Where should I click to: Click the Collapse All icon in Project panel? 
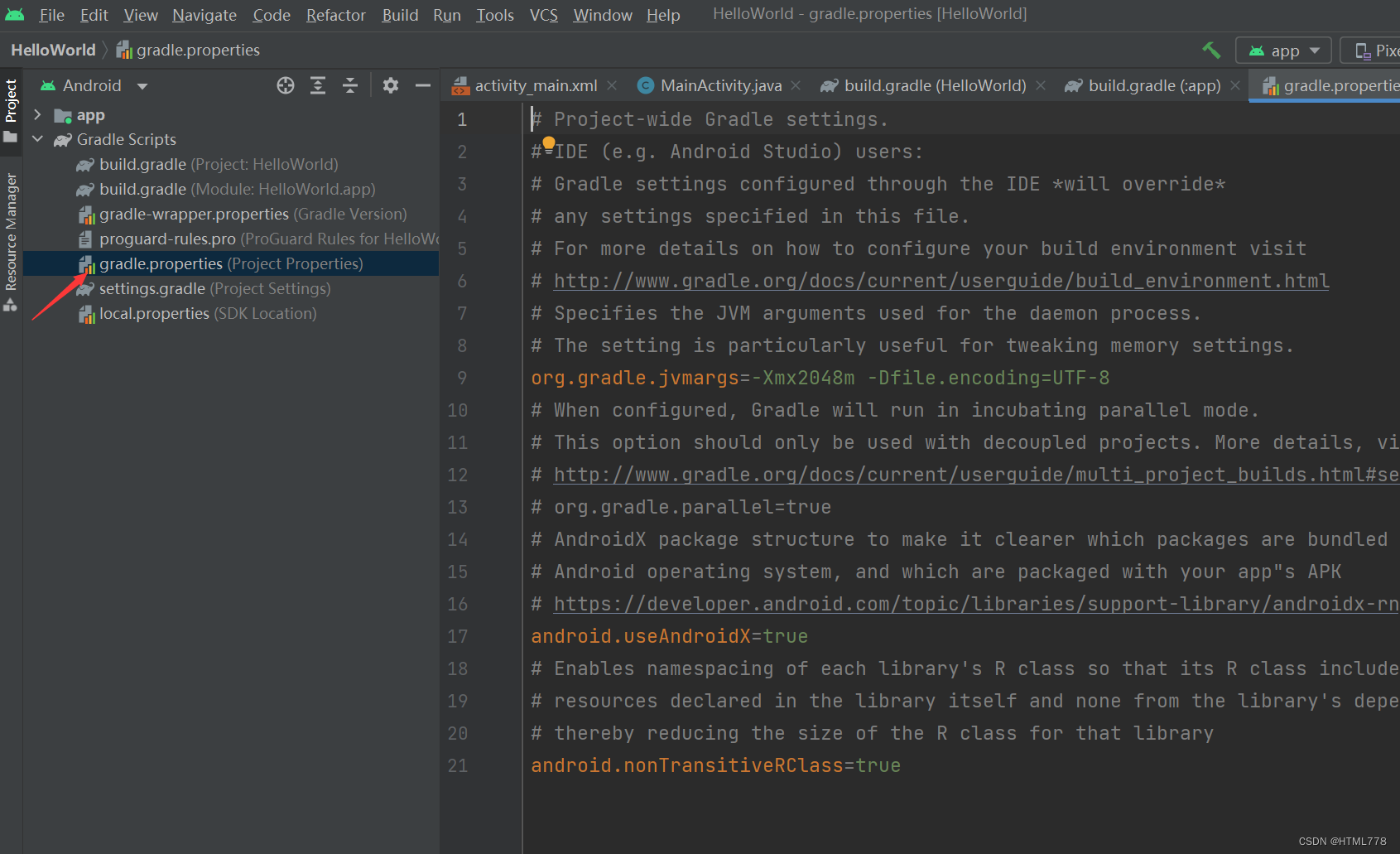coord(350,85)
